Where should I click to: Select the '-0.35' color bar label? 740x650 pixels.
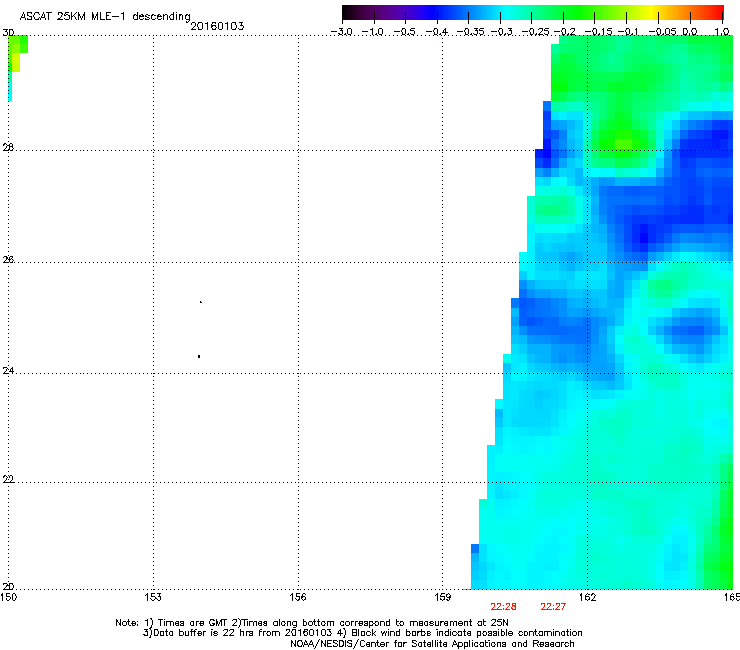470,32
